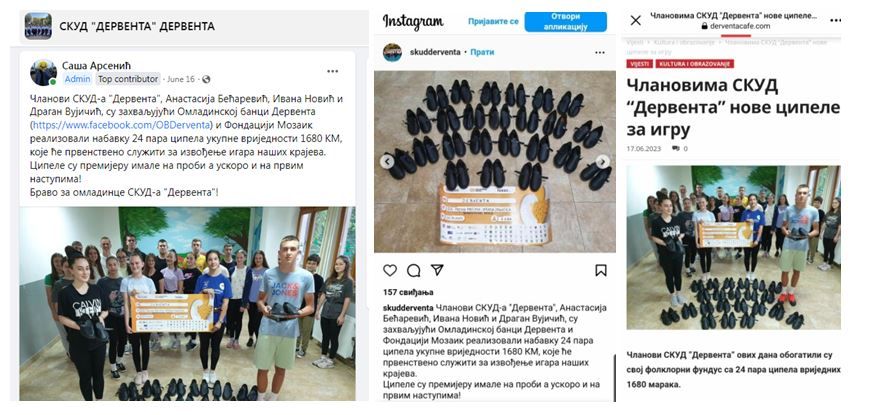This screenshot has width=887, height=415.
Task: Click the Пријавите се login link
Action: point(493,21)
